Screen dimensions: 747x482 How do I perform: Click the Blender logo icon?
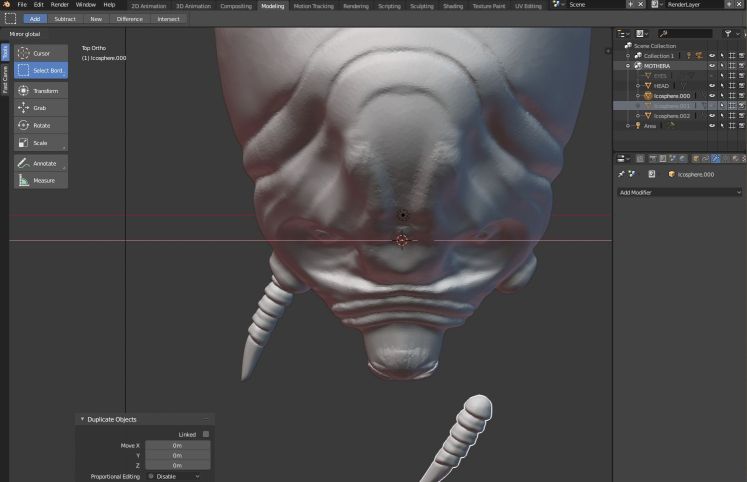[x=7, y=4]
